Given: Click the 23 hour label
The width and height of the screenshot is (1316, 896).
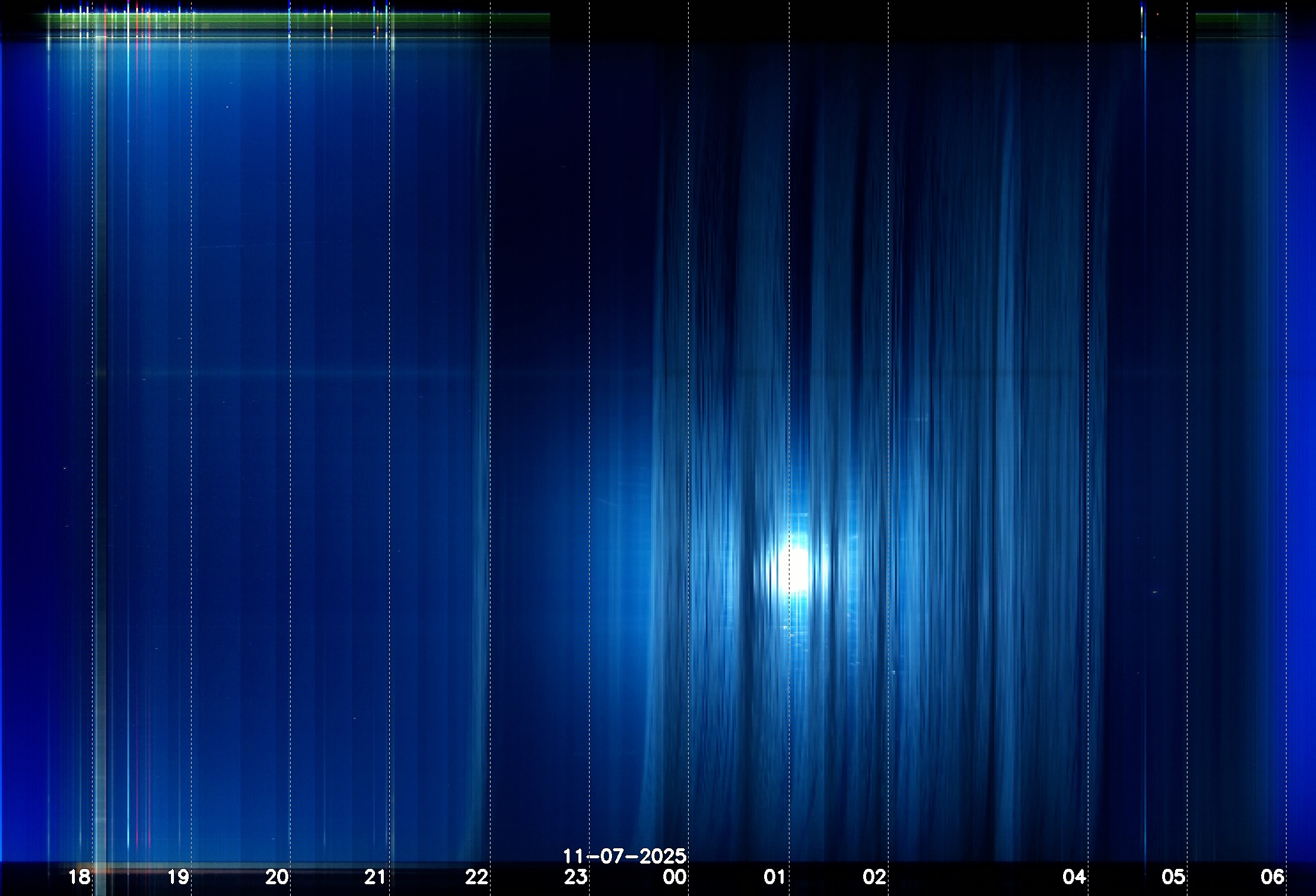Looking at the screenshot, I should 575,877.
